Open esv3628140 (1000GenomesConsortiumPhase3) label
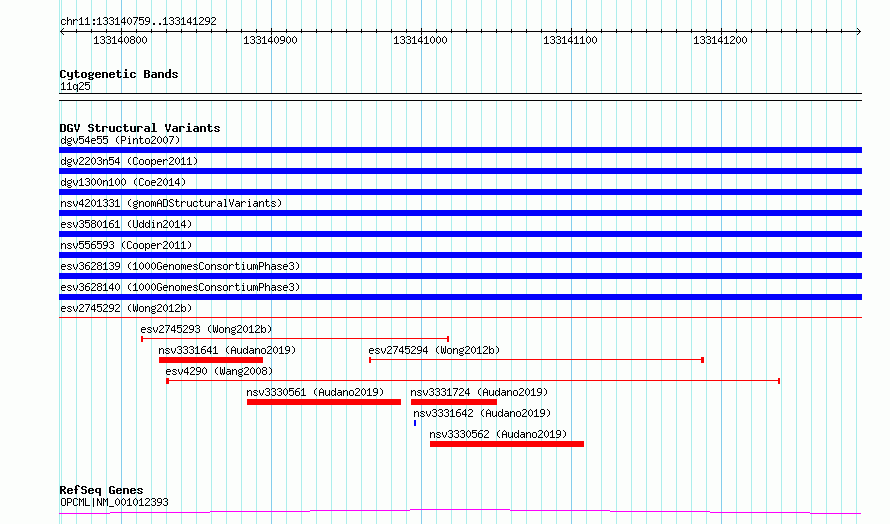The width and height of the screenshot is (890, 524). pyautogui.click(x=180, y=287)
